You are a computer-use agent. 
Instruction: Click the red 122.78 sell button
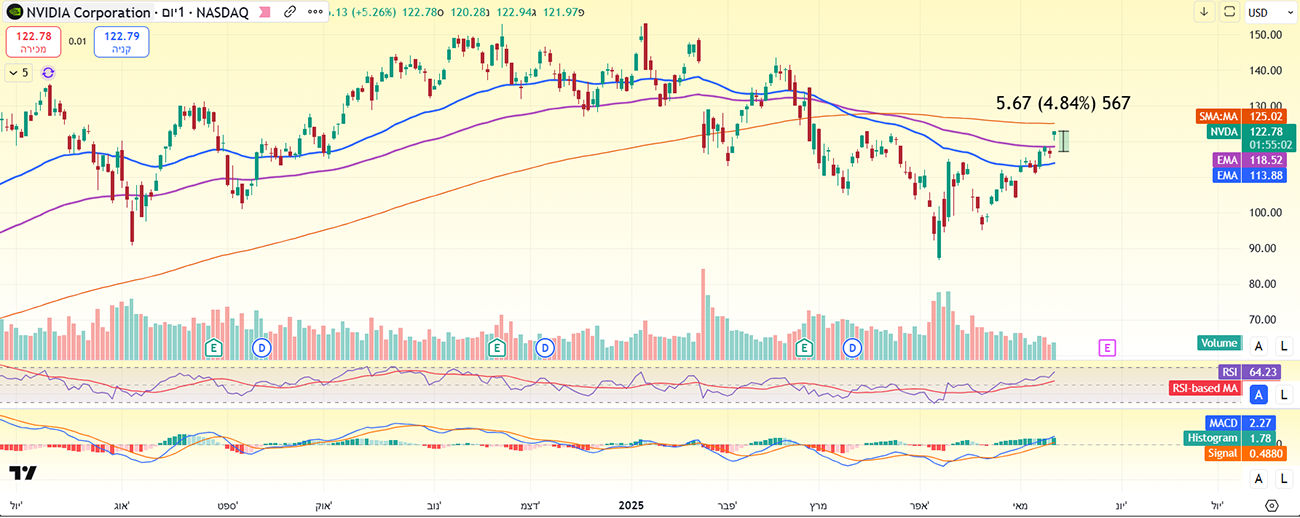tap(34, 41)
